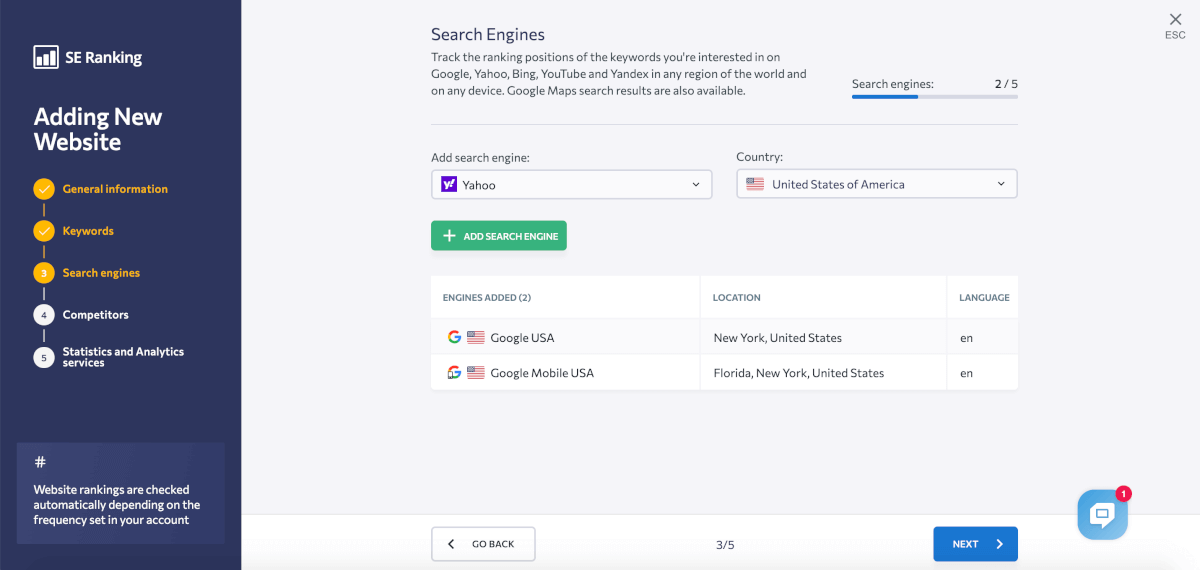This screenshot has height=570, width=1200.
Task: Click the Google icon in Google USA row
Action: (x=454, y=338)
